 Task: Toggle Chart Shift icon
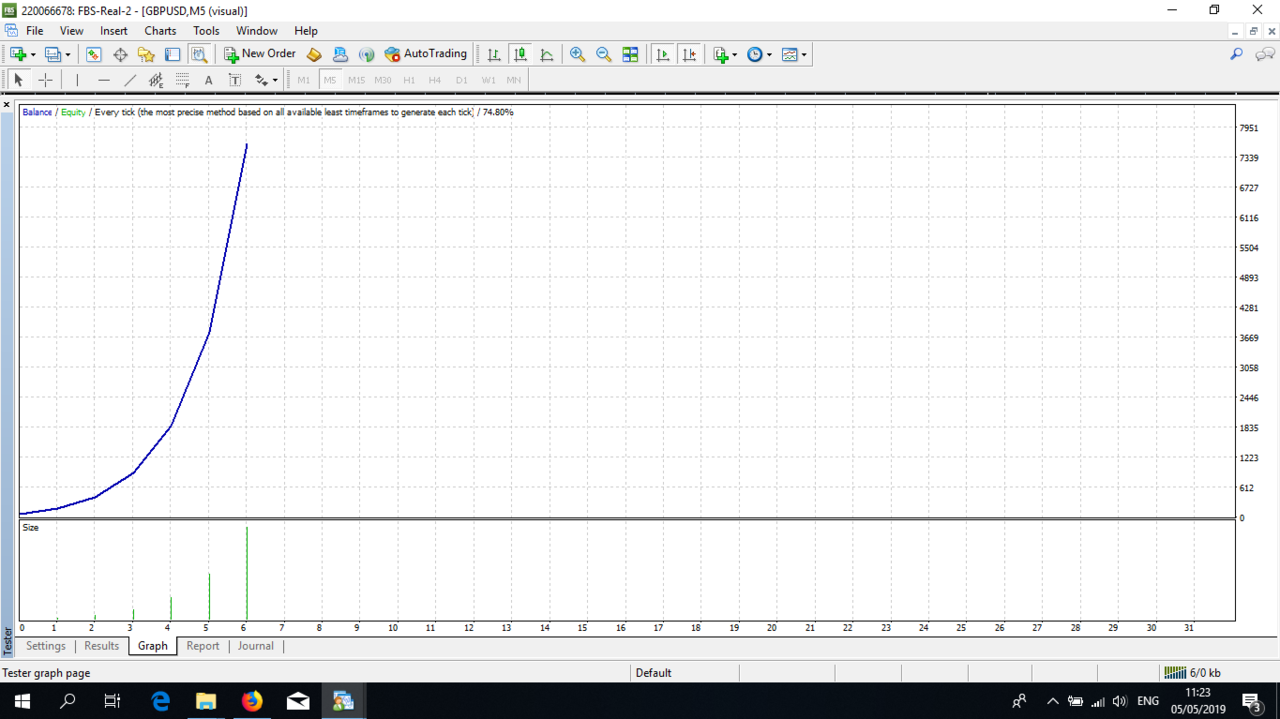tap(689, 54)
